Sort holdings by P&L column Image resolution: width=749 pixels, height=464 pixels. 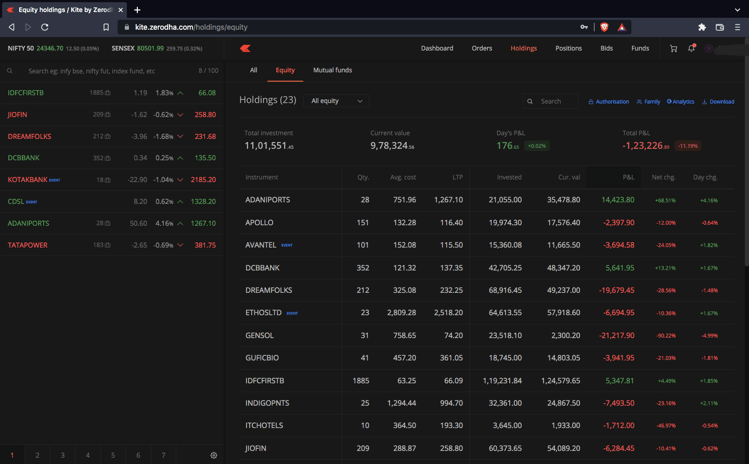tap(628, 177)
